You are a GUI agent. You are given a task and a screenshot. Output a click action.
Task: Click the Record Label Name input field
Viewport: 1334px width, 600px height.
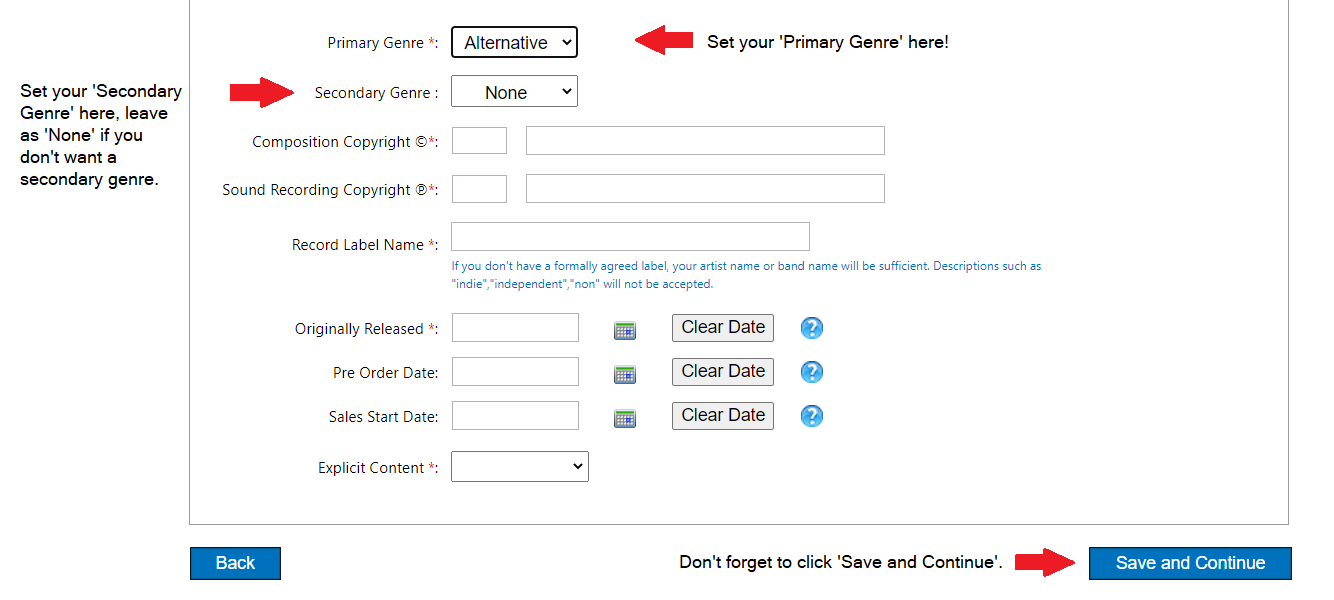coord(630,236)
